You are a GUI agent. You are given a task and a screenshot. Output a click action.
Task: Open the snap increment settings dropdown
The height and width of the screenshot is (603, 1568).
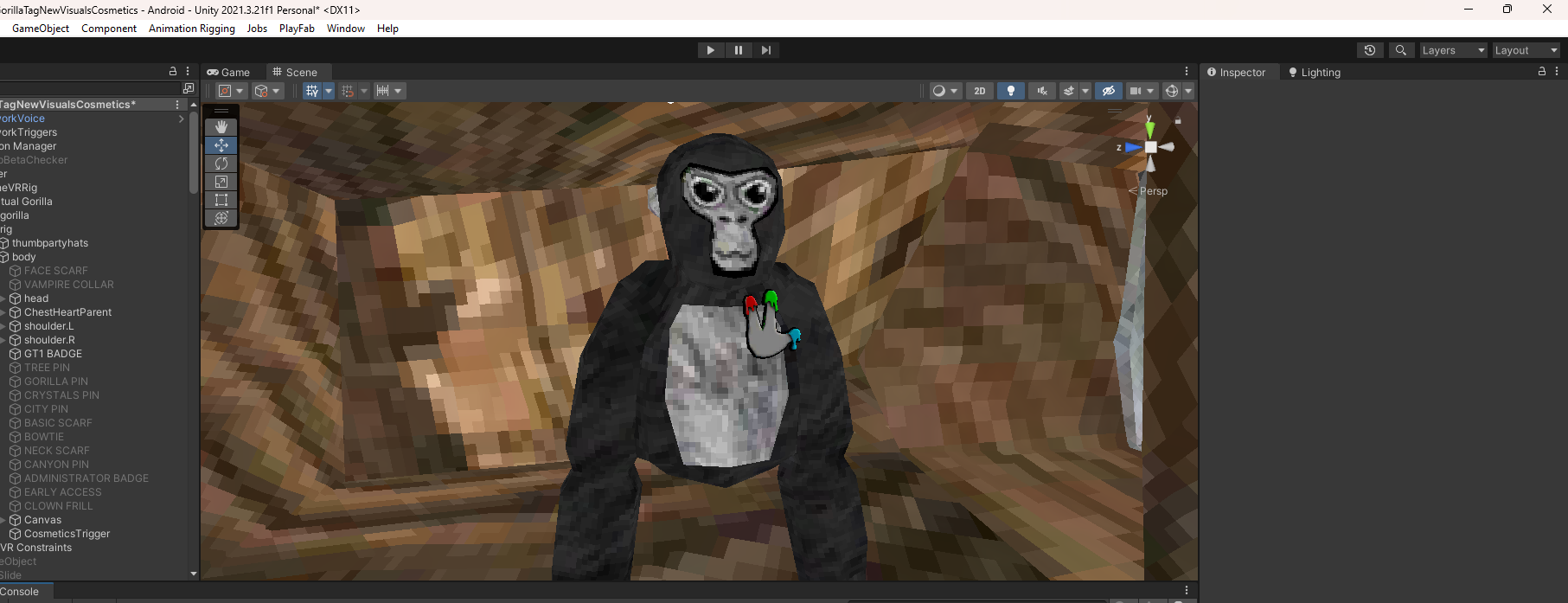coord(389,91)
